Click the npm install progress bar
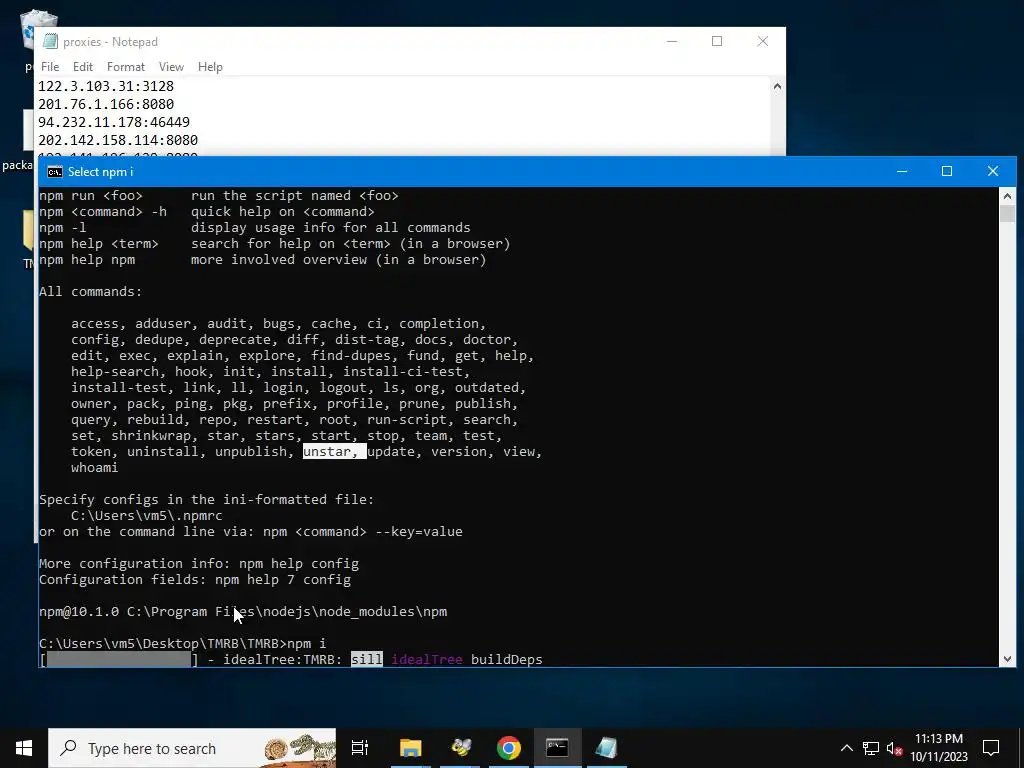The height and width of the screenshot is (768, 1024). coord(119,659)
